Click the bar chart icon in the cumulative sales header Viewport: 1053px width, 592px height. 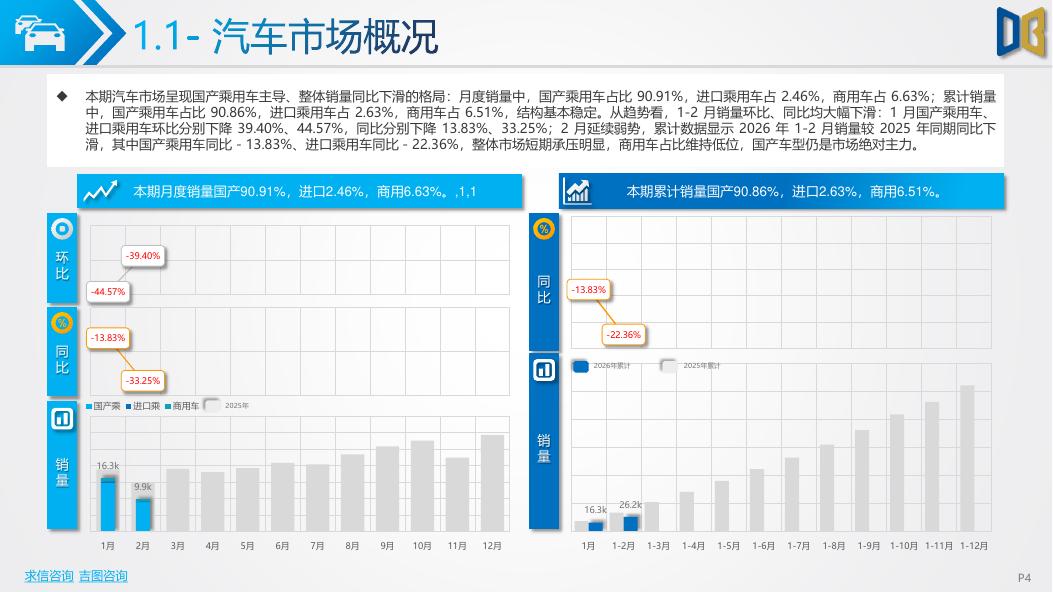click(578, 191)
